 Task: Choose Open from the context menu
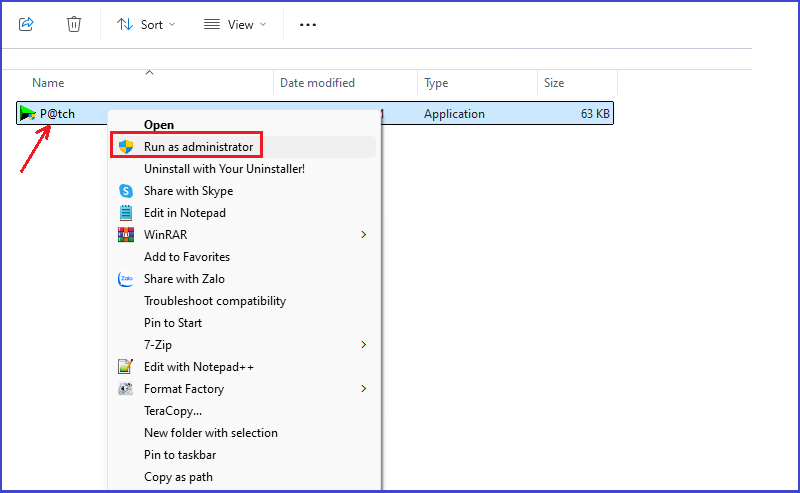(159, 125)
